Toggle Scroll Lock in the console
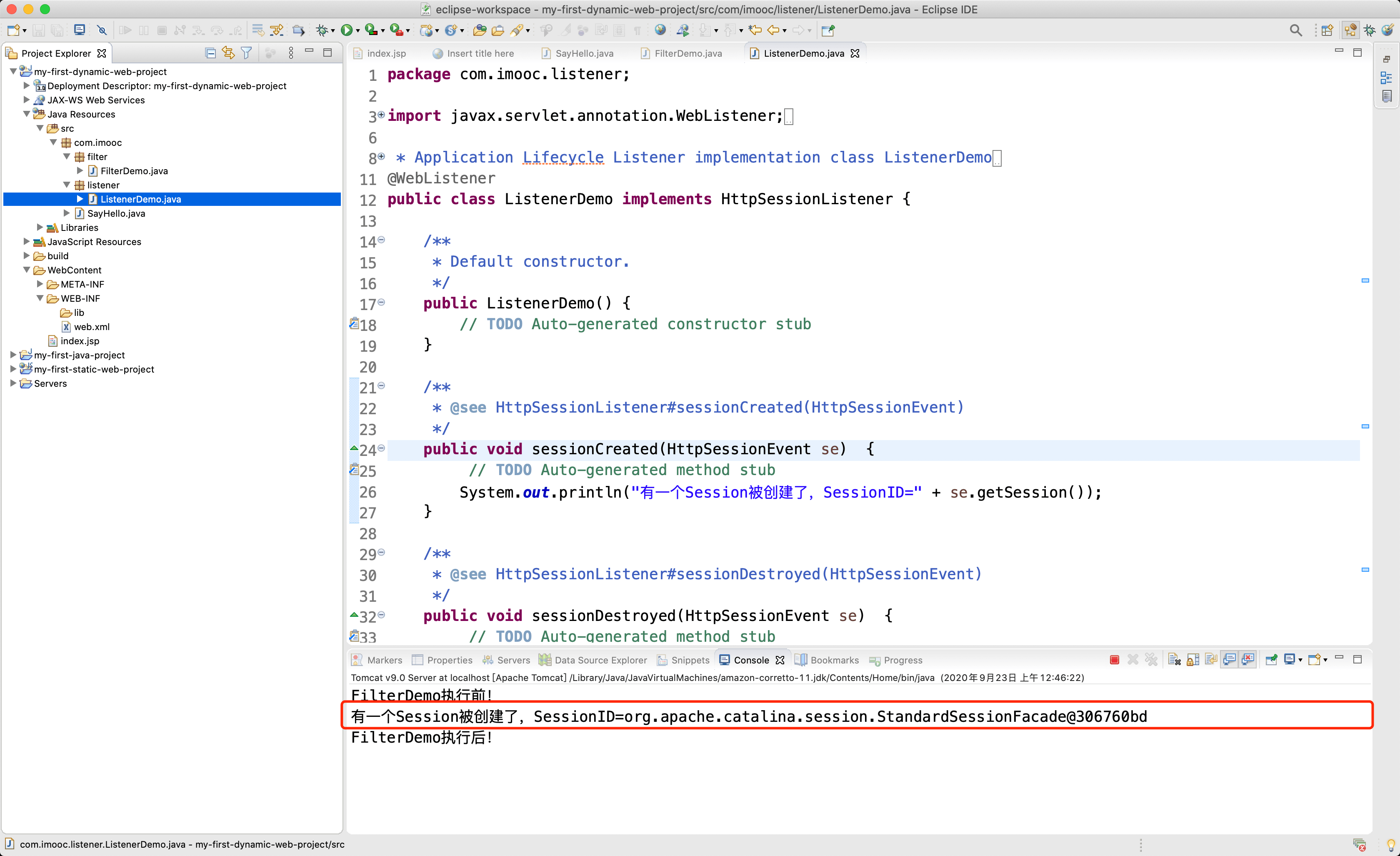1400x856 pixels. 1193,660
